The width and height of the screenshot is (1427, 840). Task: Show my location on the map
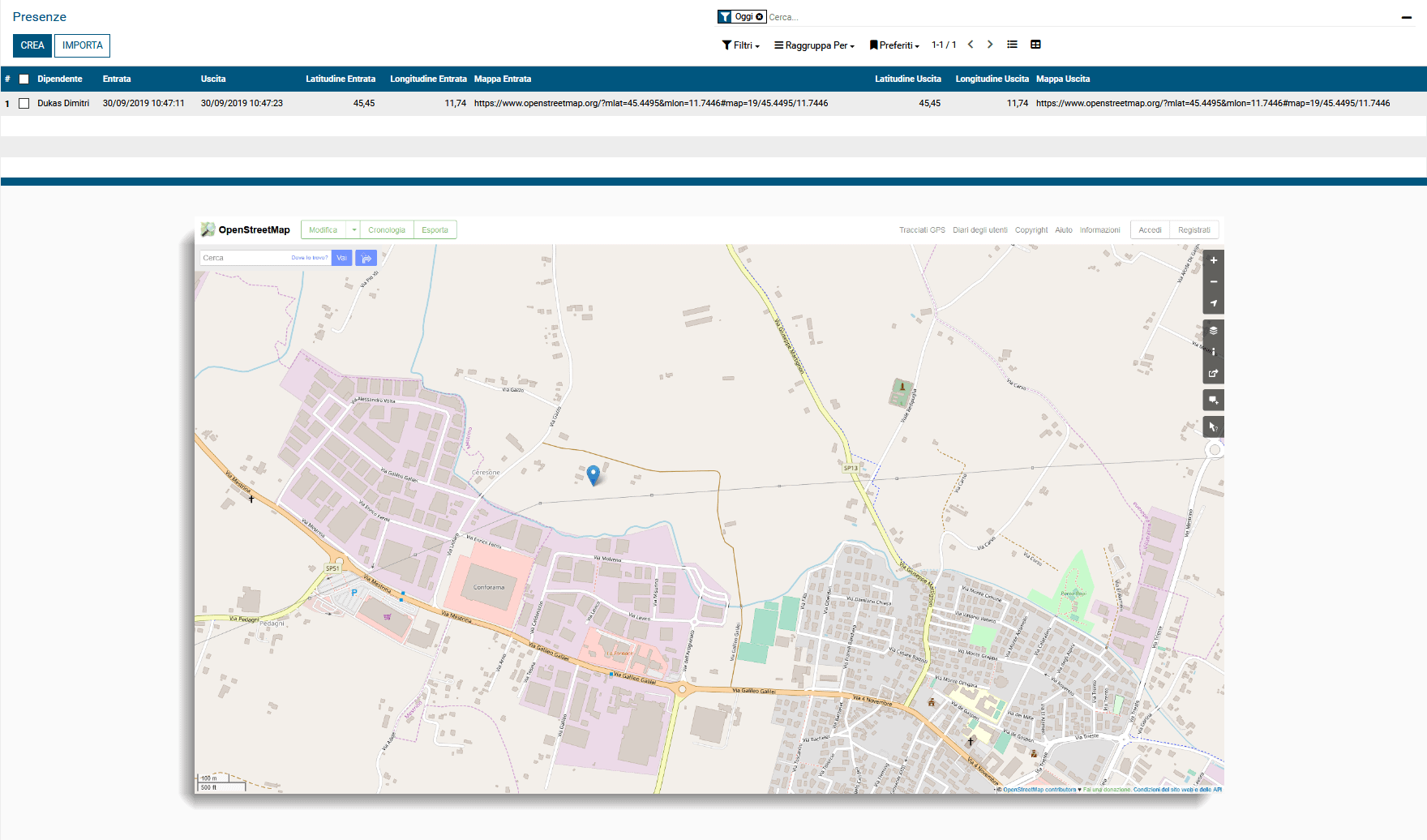[1213, 303]
